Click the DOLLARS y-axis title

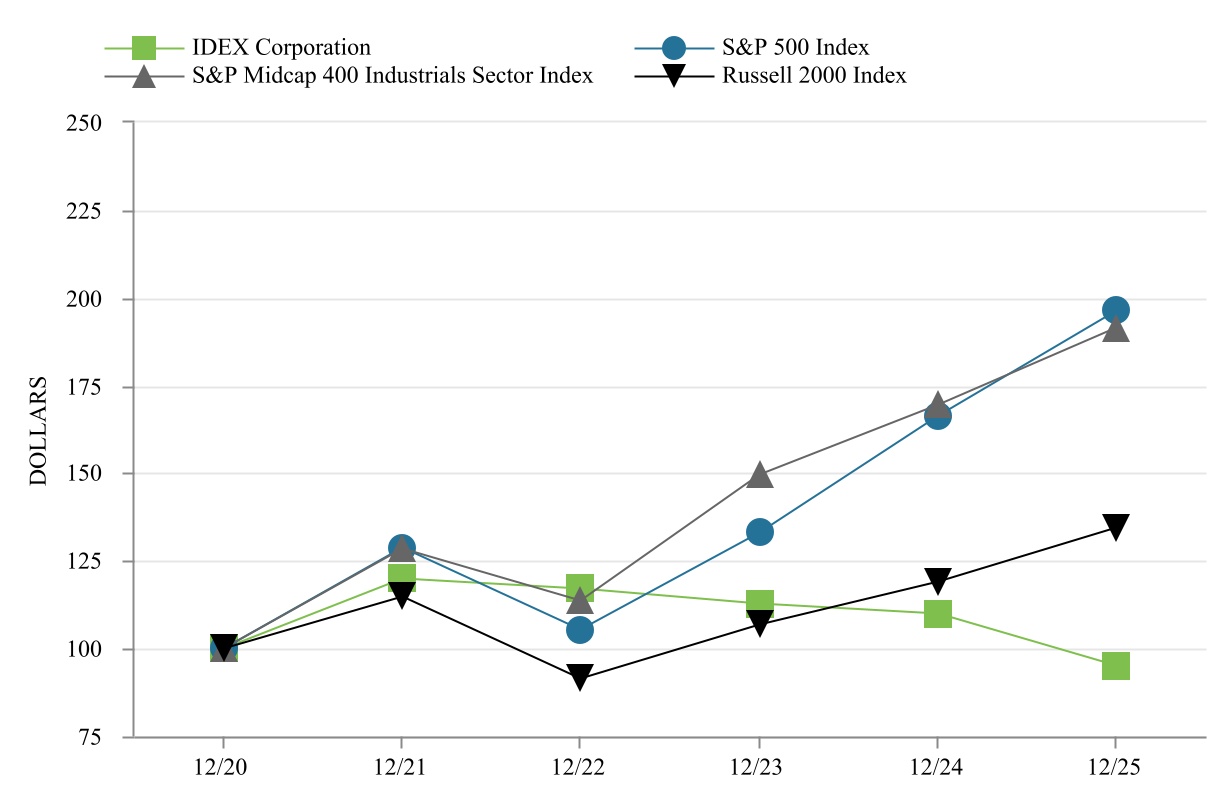click(x=38, y=431)
